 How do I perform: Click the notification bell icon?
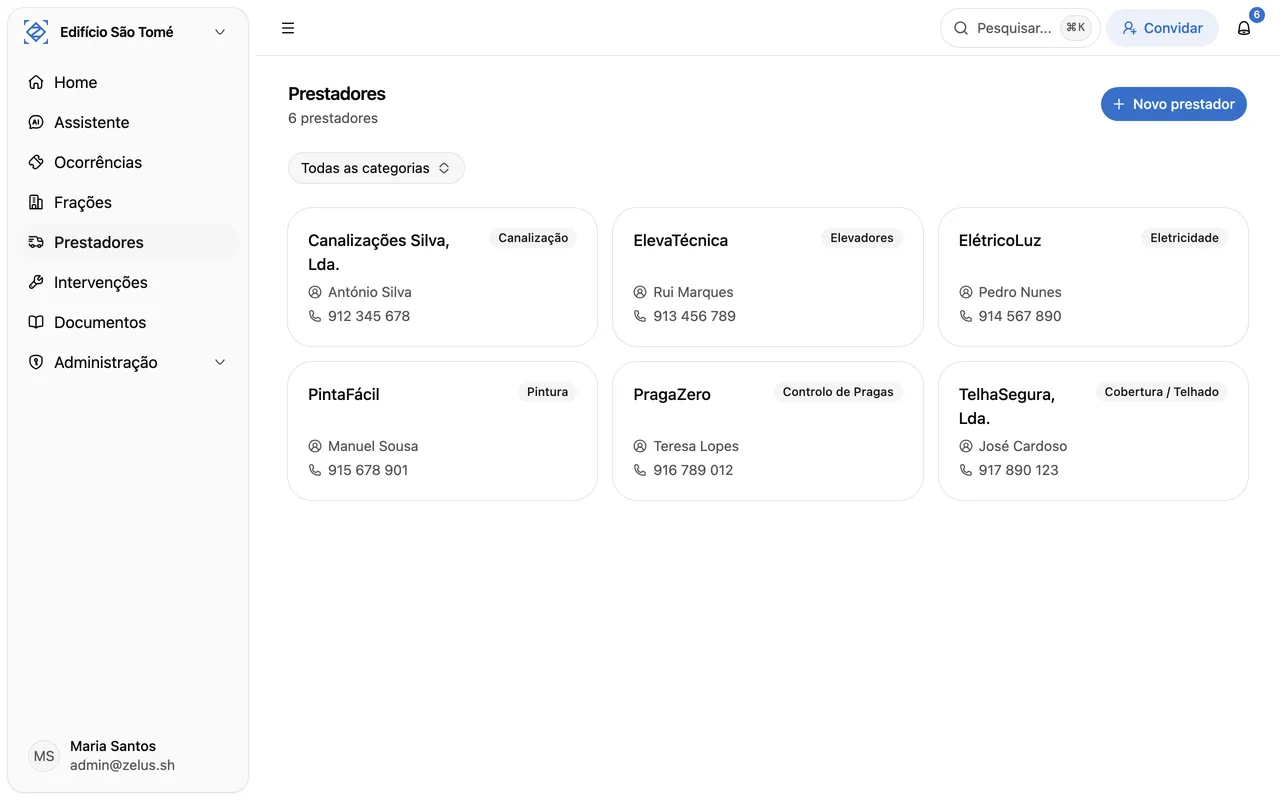tap(1244, 28)
